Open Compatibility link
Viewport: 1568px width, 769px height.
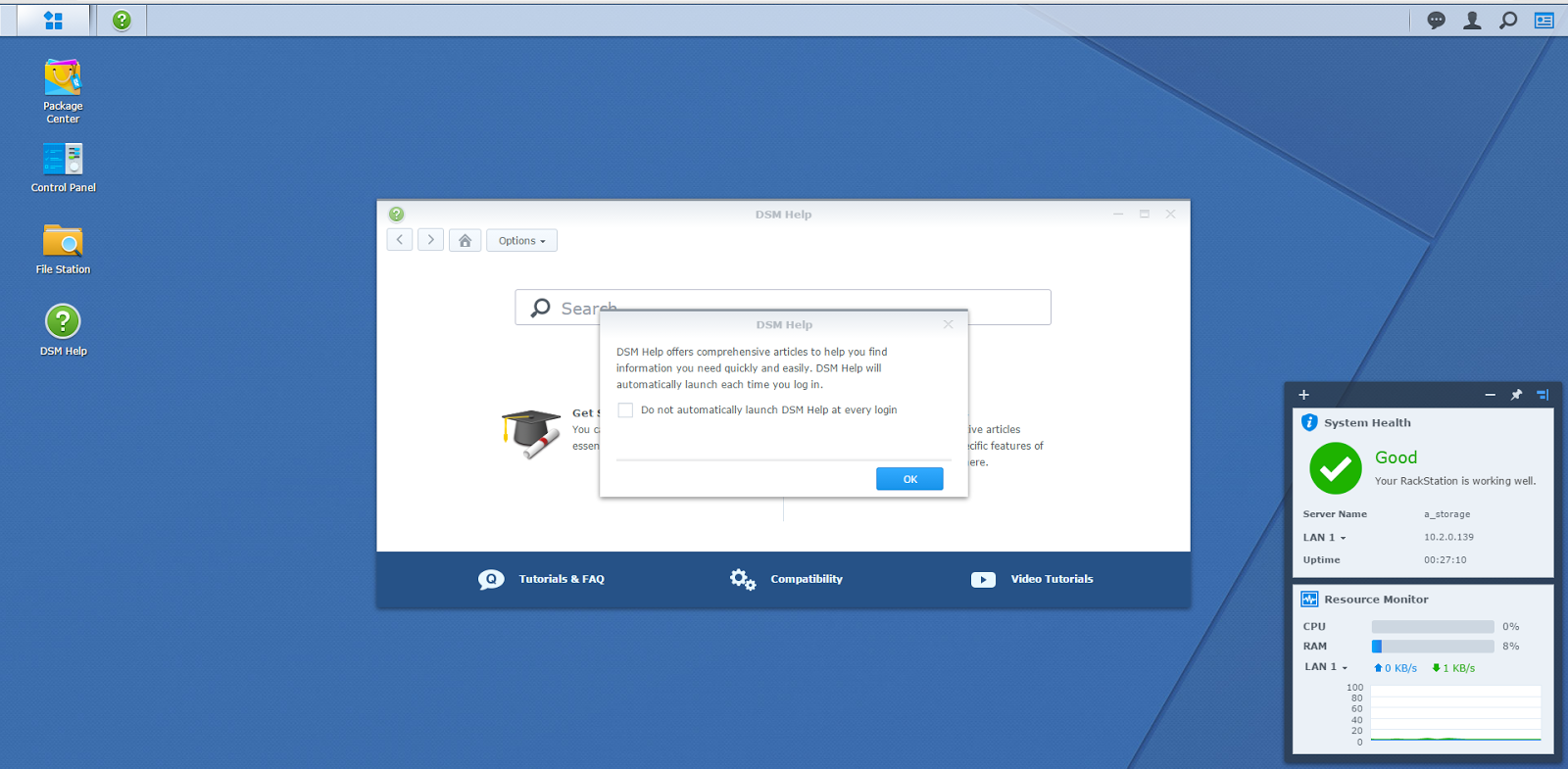click(x=807, y=579)
